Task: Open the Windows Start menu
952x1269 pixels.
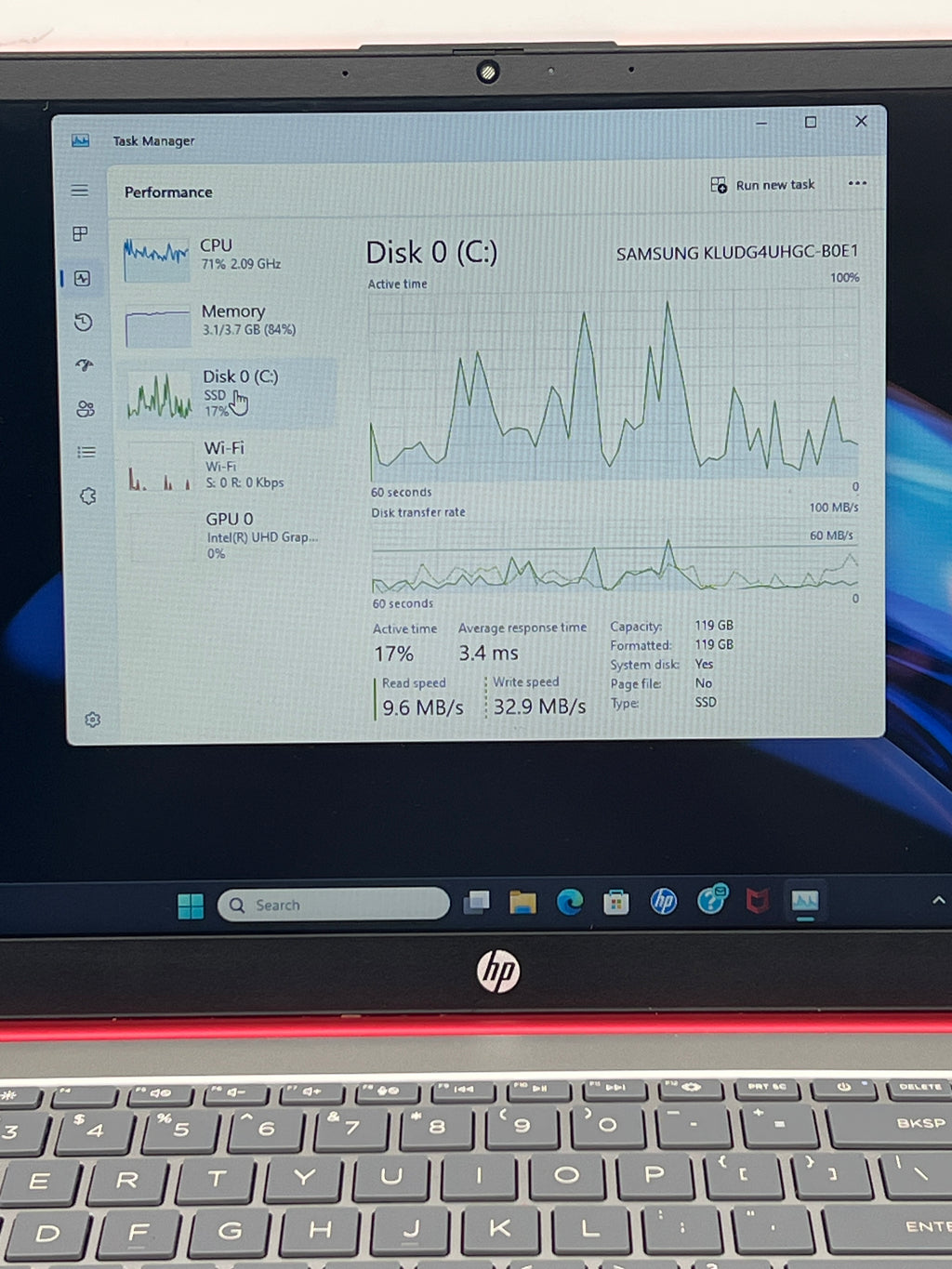Action: 191,905
